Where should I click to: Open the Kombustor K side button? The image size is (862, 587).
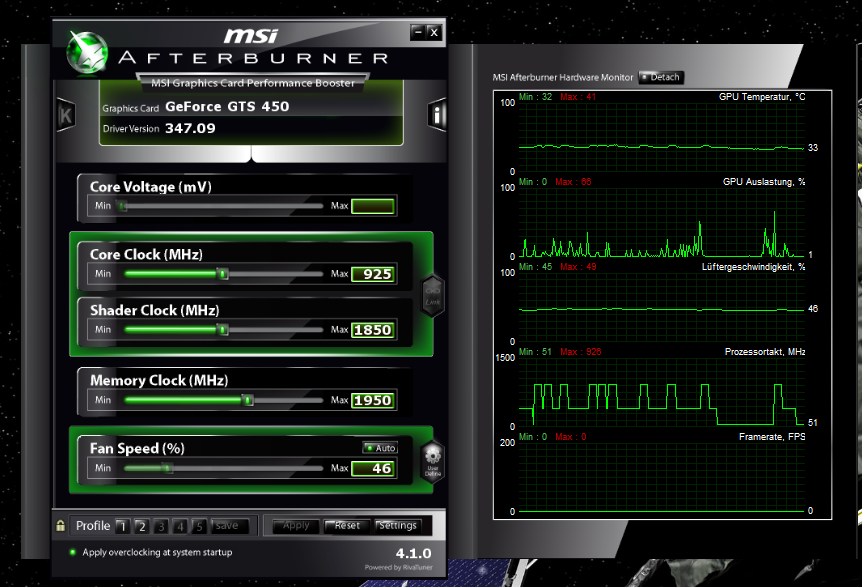(66, 115)
